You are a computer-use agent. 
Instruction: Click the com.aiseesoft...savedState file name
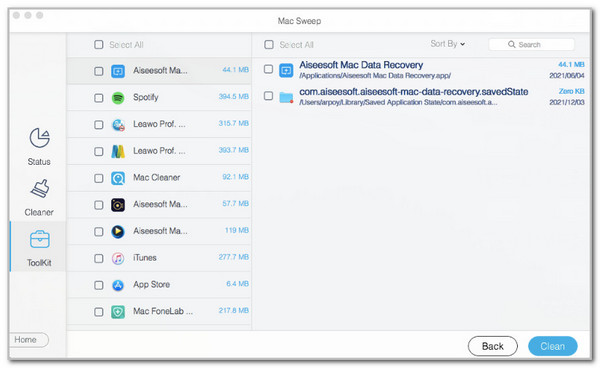(x=414, y=92)
